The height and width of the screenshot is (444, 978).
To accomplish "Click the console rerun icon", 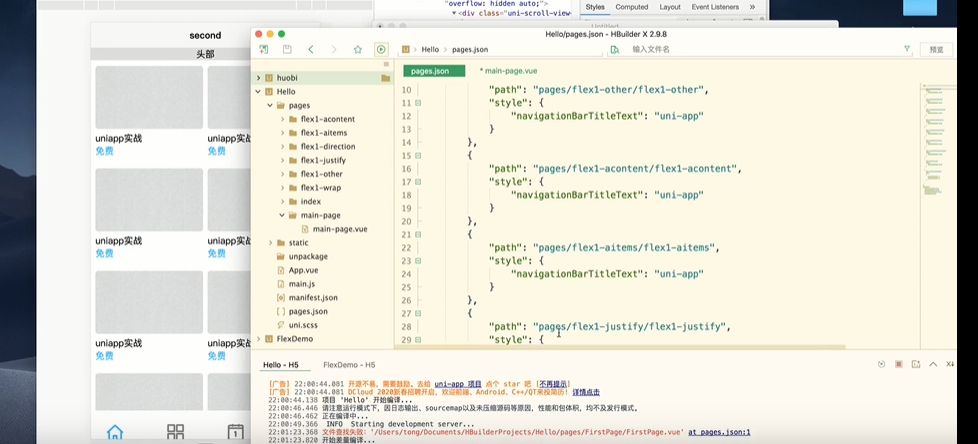I will pyautogui.click(x=881, y=364).
